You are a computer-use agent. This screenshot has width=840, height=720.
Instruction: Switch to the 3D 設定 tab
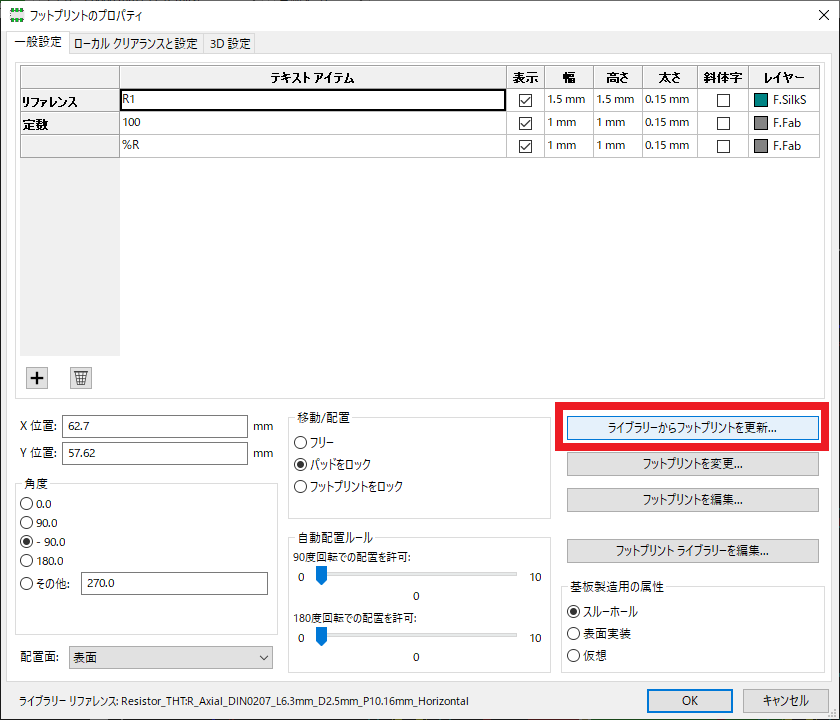tap(230, 44)
